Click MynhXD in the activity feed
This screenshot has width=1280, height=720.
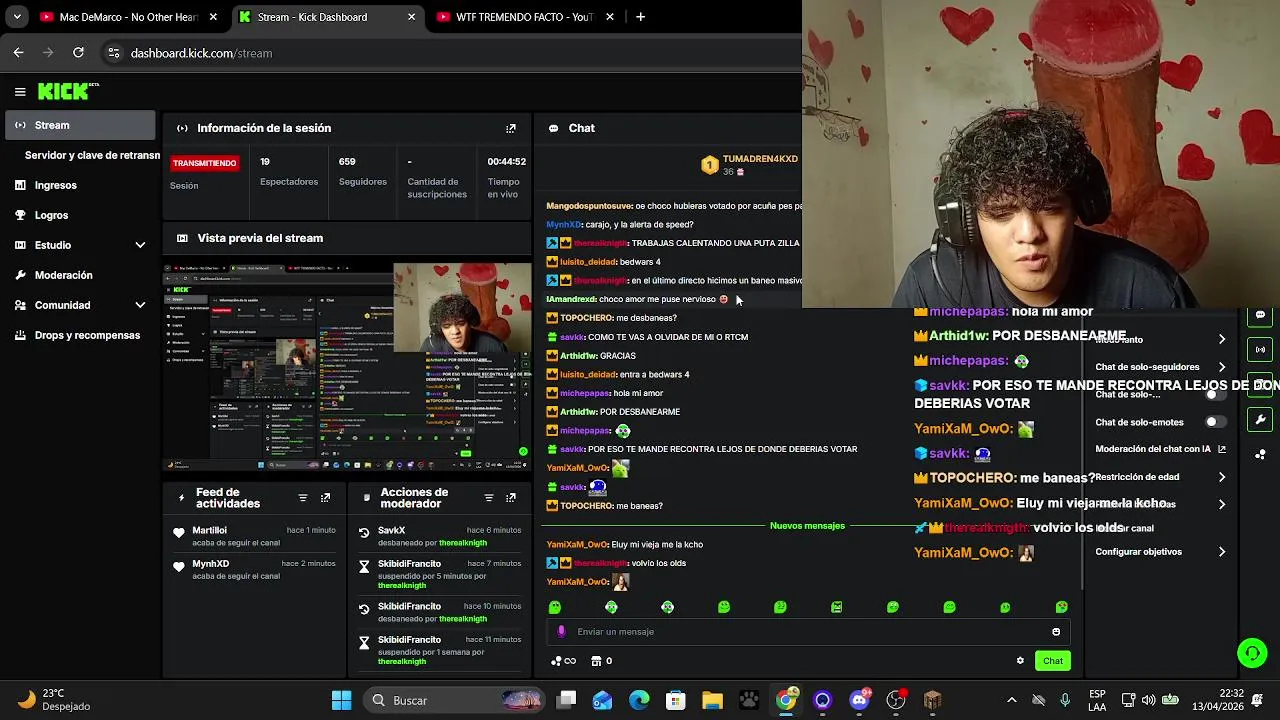[210, 563]
